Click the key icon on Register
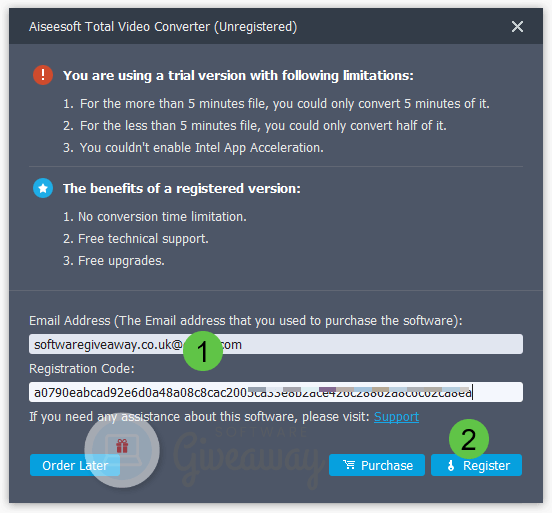Viewport: 552px width, 513px height. (x=451, y=465)
